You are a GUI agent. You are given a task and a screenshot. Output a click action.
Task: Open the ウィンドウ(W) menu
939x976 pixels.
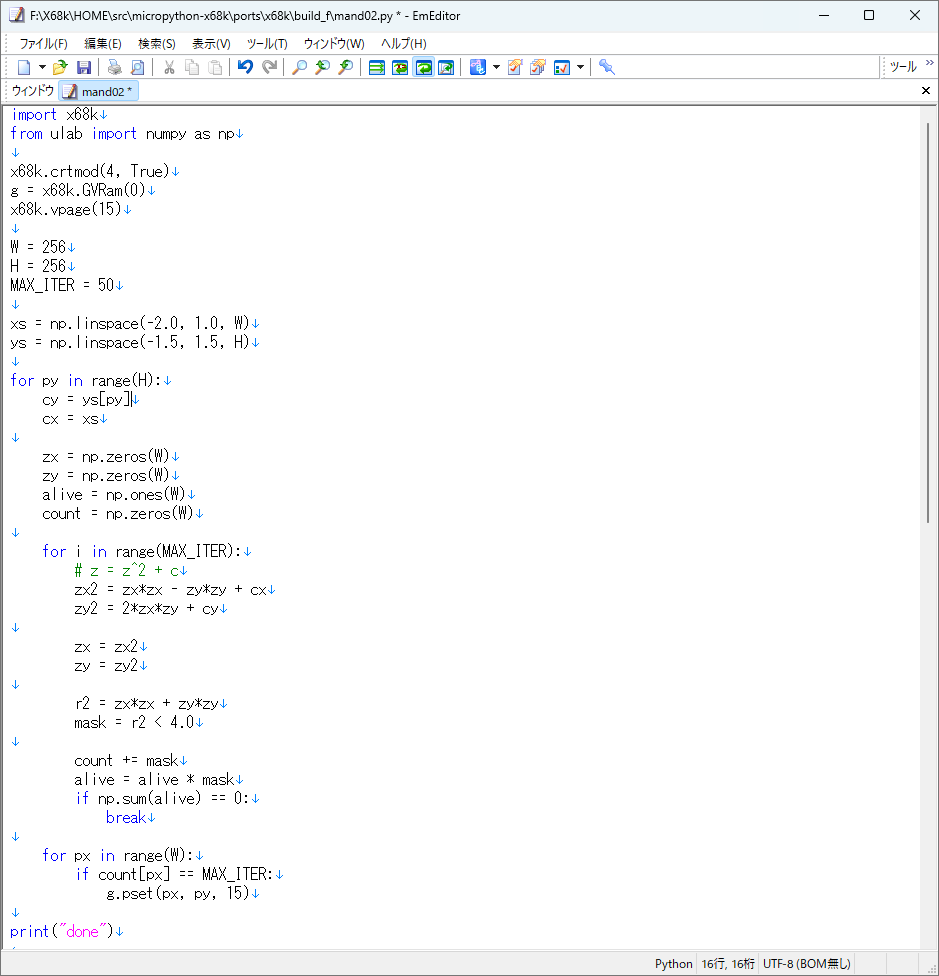pyautogui.click(x=334, y=44)
